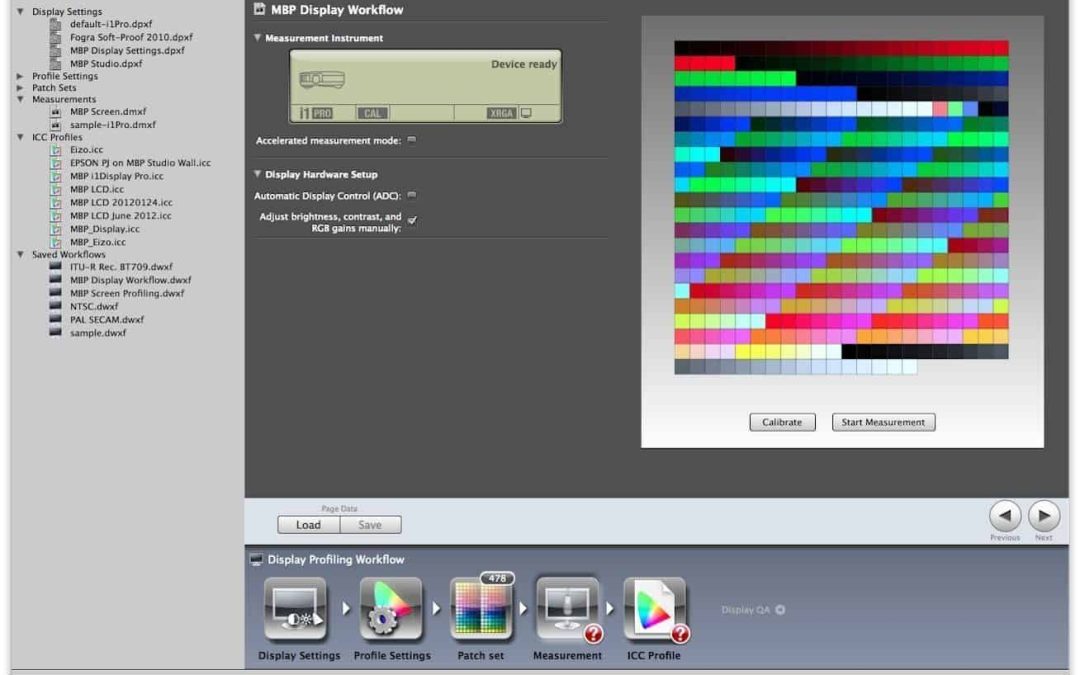Open the Display Settings workflow step icon

295,609
